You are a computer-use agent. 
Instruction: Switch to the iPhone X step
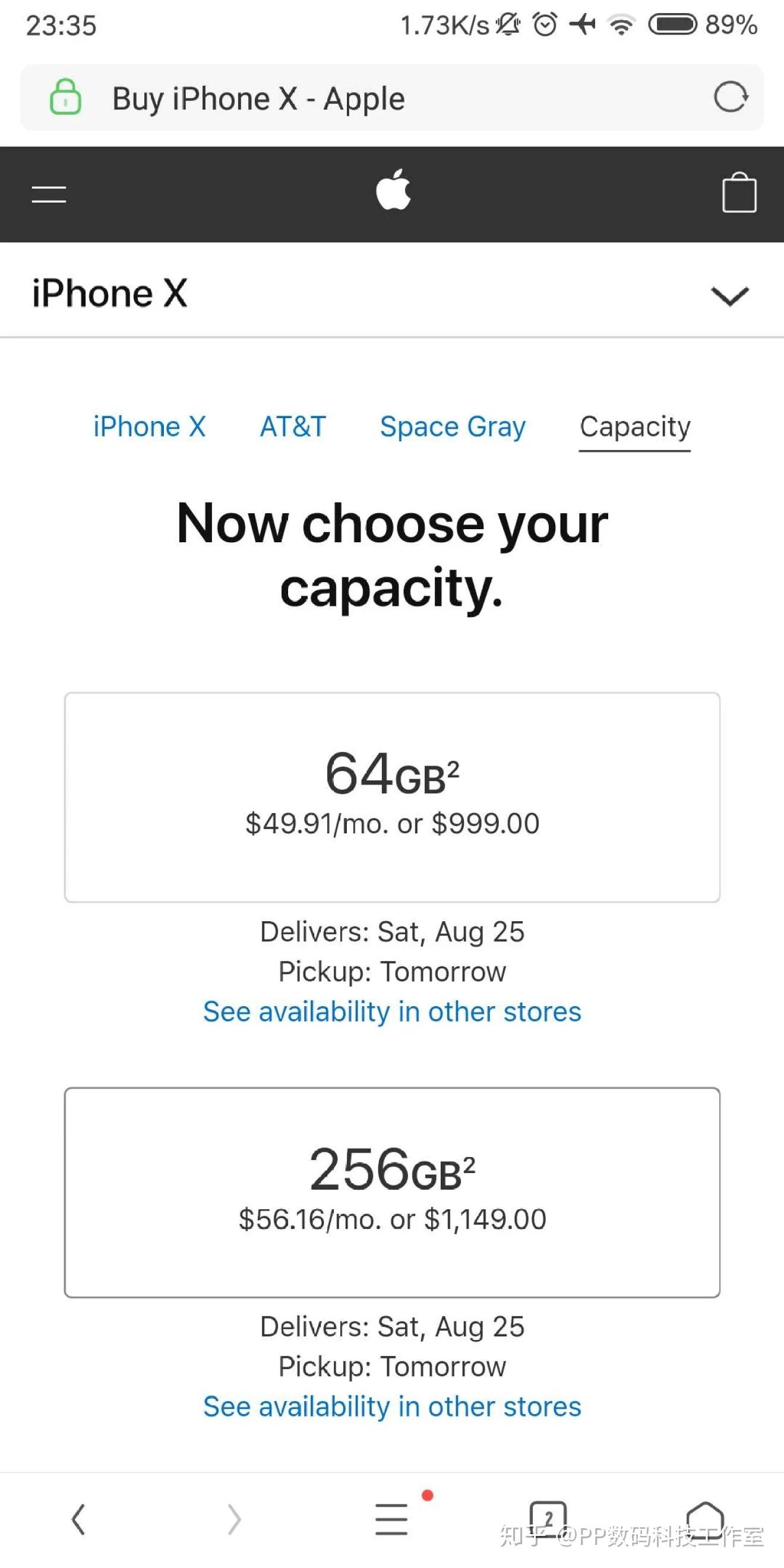click(x=149, y=426)
